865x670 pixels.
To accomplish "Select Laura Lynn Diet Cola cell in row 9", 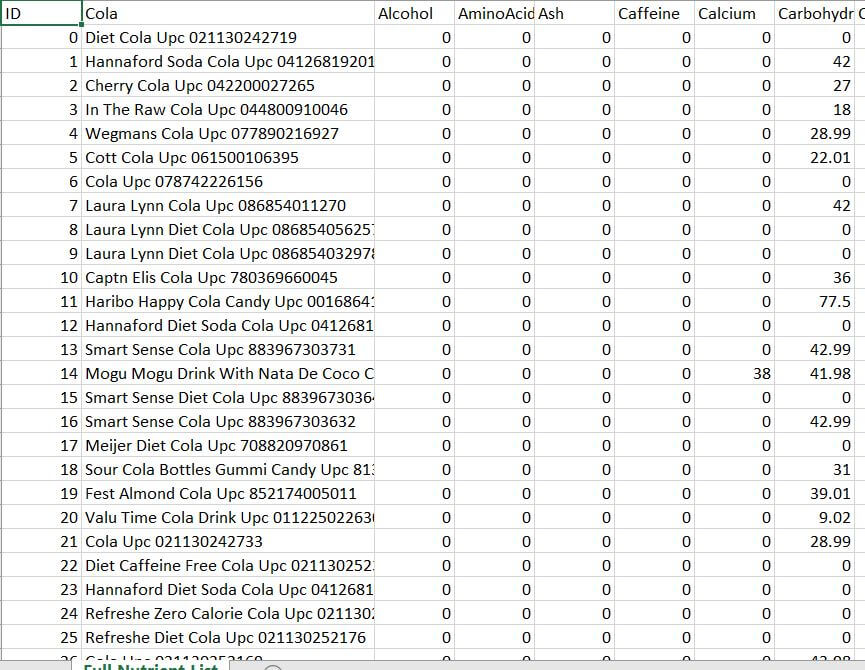I will (228, 253).
